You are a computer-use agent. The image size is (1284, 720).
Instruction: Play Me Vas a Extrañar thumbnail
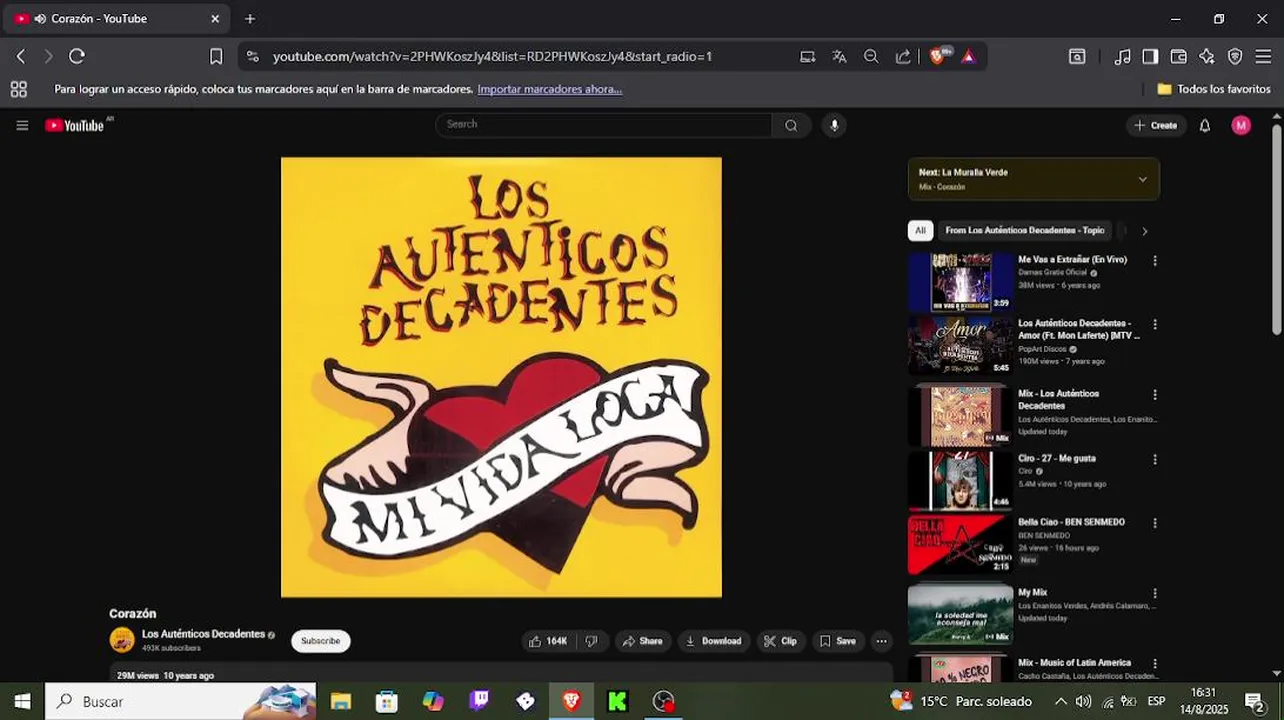point(960,282)
